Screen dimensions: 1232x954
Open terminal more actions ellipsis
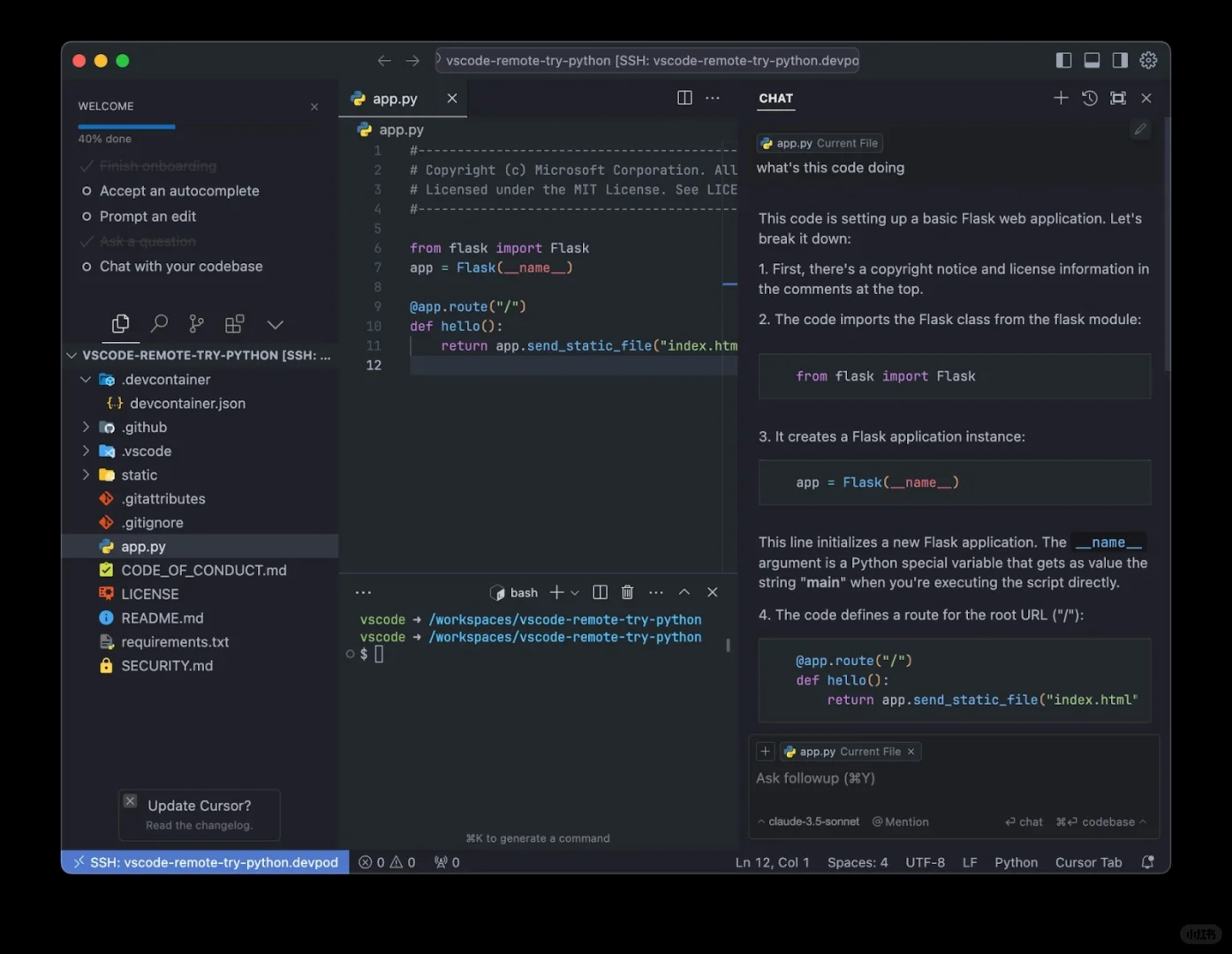tap(656, 592)
